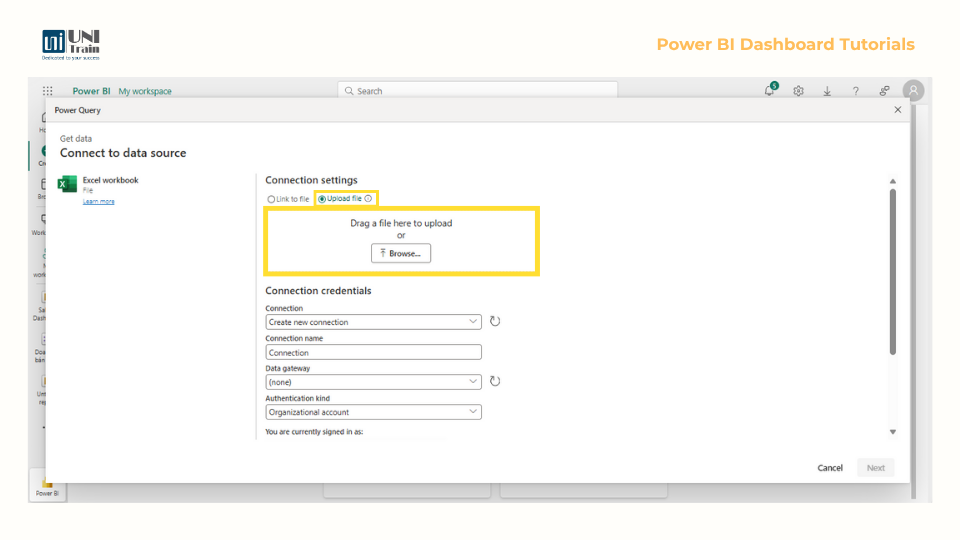The image size is (960, 540).
Task: Open the help question mark icon
Action: coord(856,91)
